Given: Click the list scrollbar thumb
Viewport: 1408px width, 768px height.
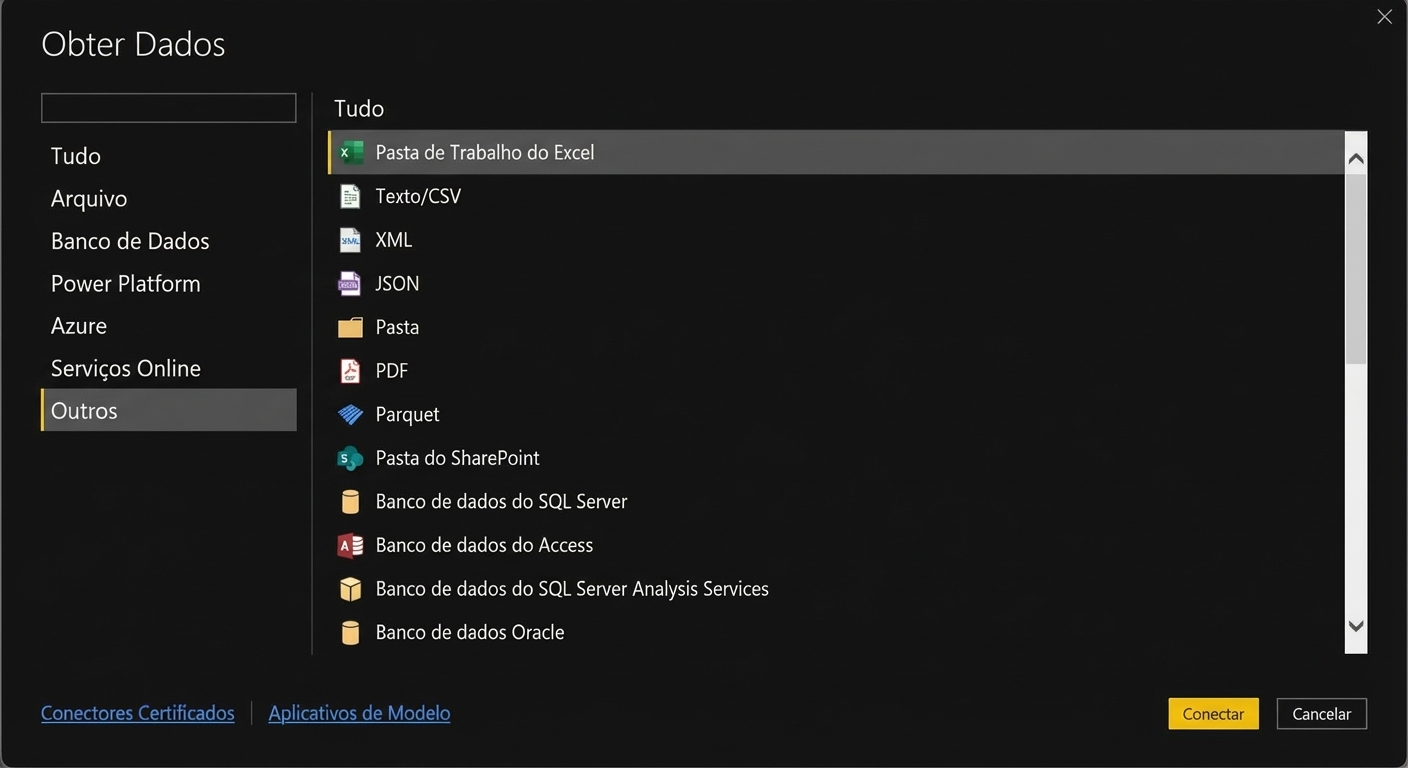Looking at the screenshot, I should tap(1356, 268).
